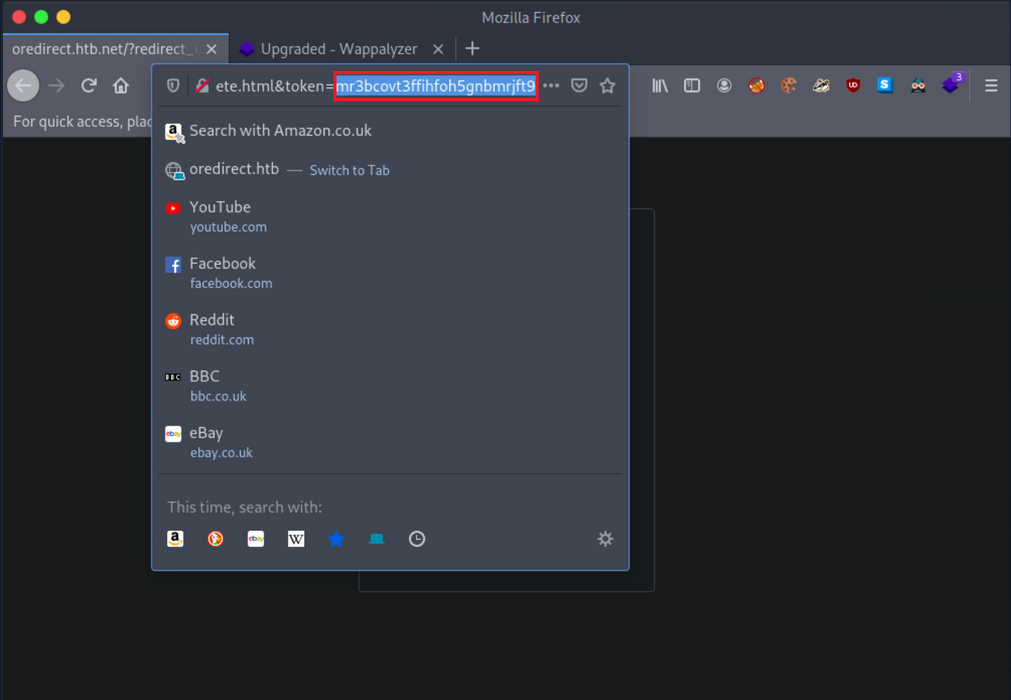The width and height of the screenshot is (1011, 700).
Task: Toggle the sidebar view
Action: pyautogui.click(x=692, y=86)
